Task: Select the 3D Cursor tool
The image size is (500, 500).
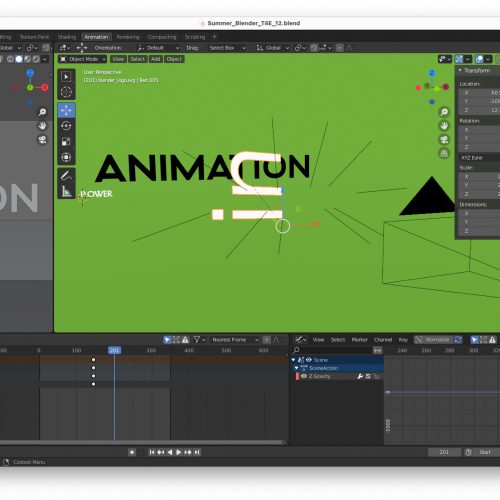Action: click(x=66, y=92)
